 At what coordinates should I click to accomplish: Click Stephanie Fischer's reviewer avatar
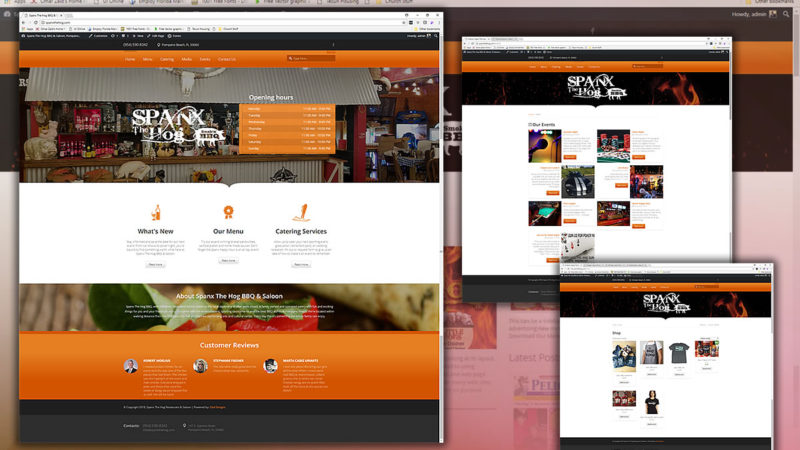(200, 366)
